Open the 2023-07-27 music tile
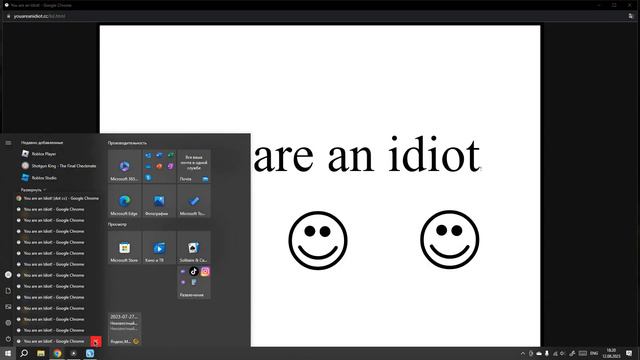This screenshot has width=640, height=360. [124, 329]
